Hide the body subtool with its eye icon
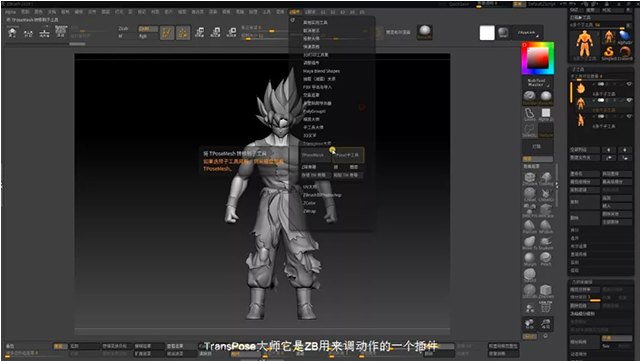This screenshot has width=640, height=361. (x=629, y=100)
